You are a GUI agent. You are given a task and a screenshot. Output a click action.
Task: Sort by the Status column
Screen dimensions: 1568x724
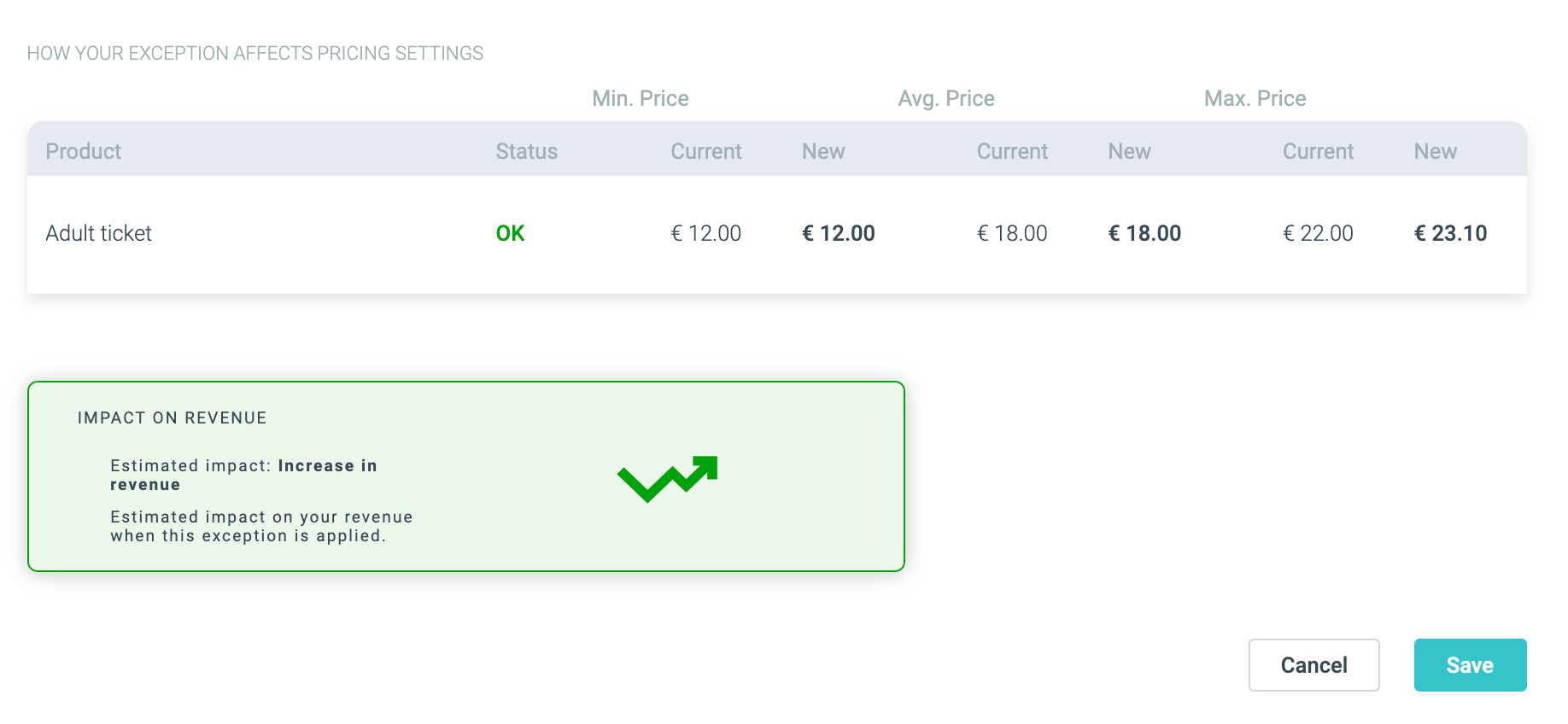(x=526, y=151)
